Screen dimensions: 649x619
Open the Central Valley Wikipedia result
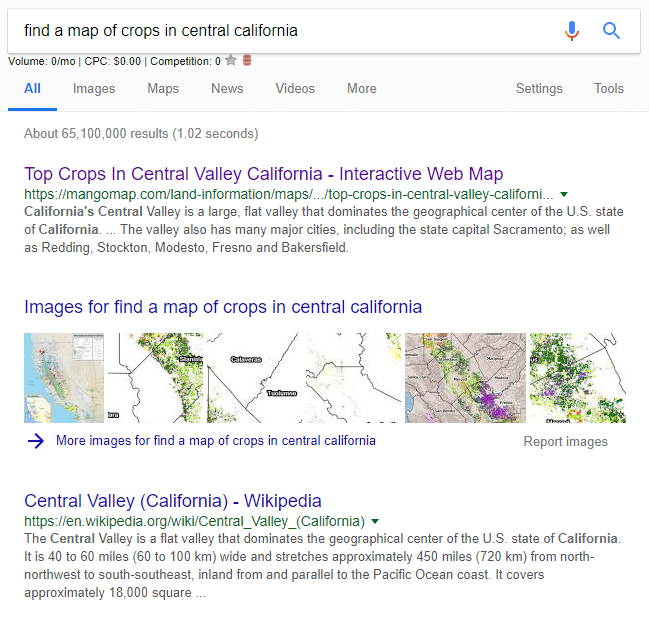173,501
